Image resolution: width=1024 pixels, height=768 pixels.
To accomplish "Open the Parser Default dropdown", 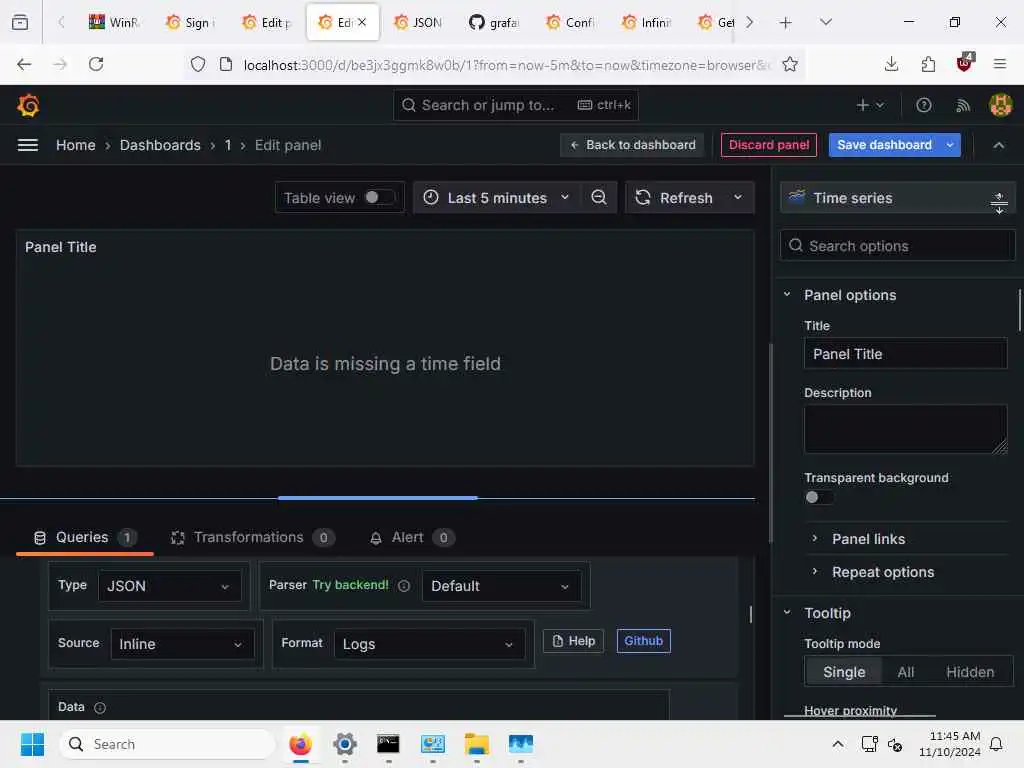I will (501, 586).
